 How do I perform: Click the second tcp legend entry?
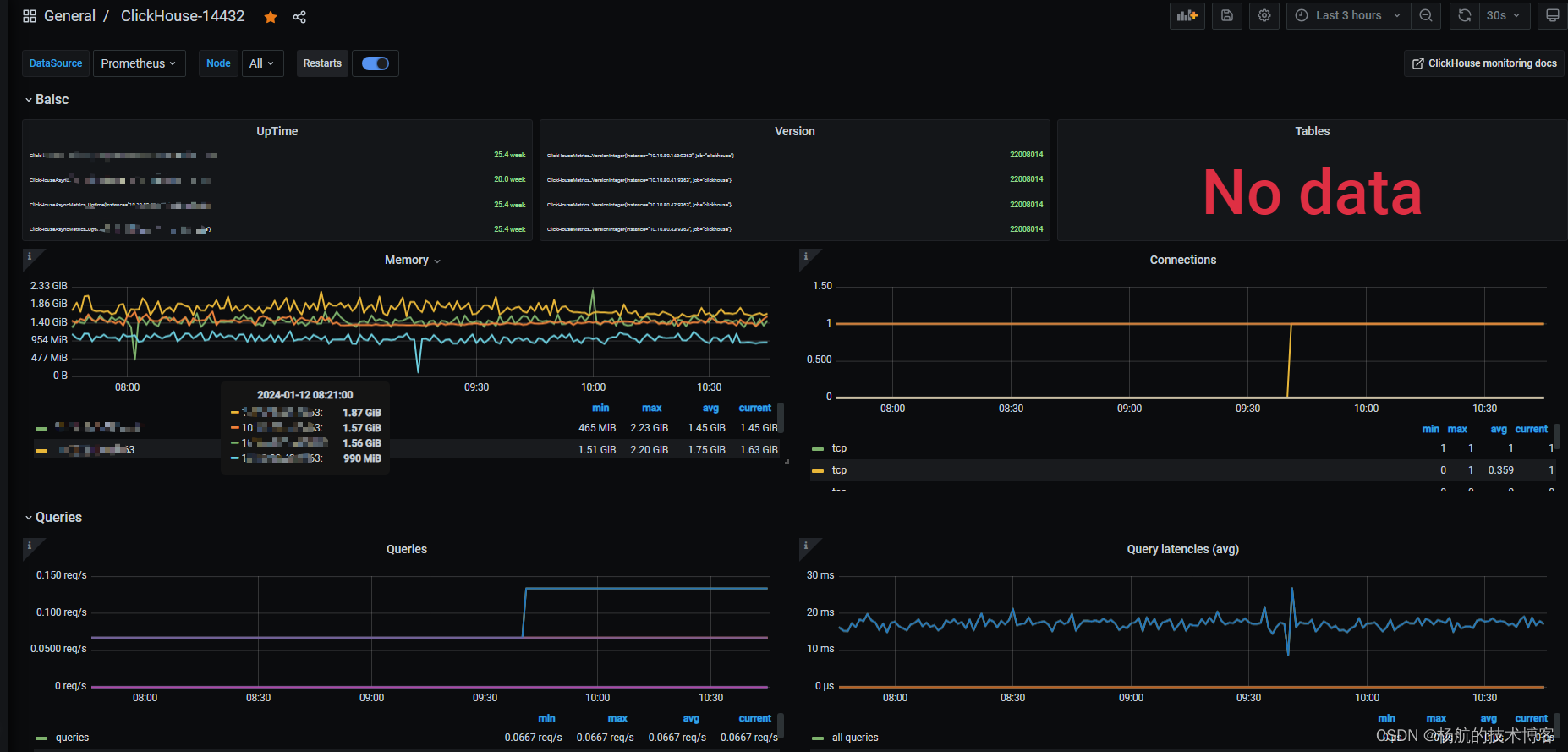[x=839, y=470]
